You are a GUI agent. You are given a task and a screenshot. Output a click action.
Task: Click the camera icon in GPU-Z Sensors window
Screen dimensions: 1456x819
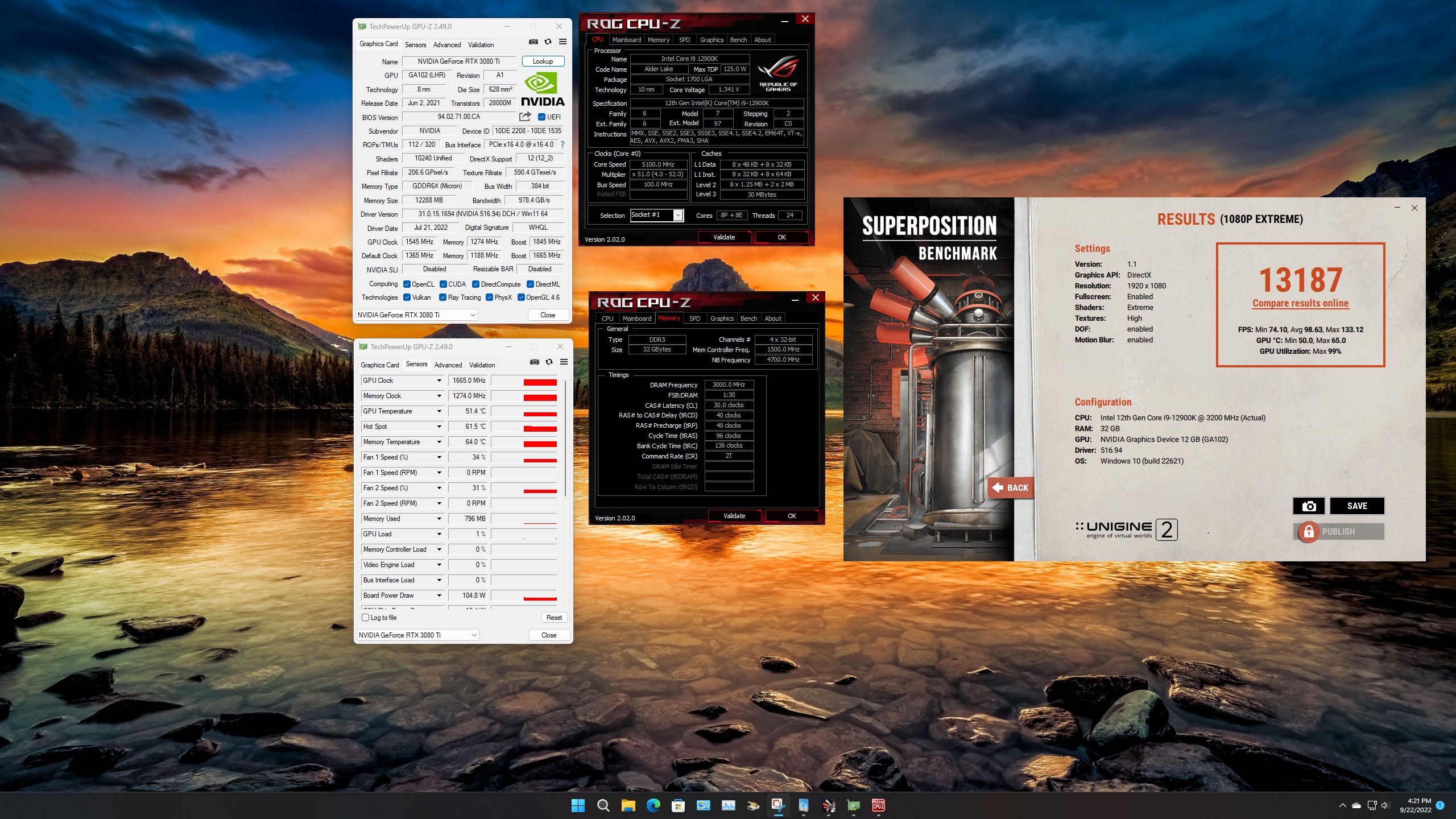tap(534, 362)
